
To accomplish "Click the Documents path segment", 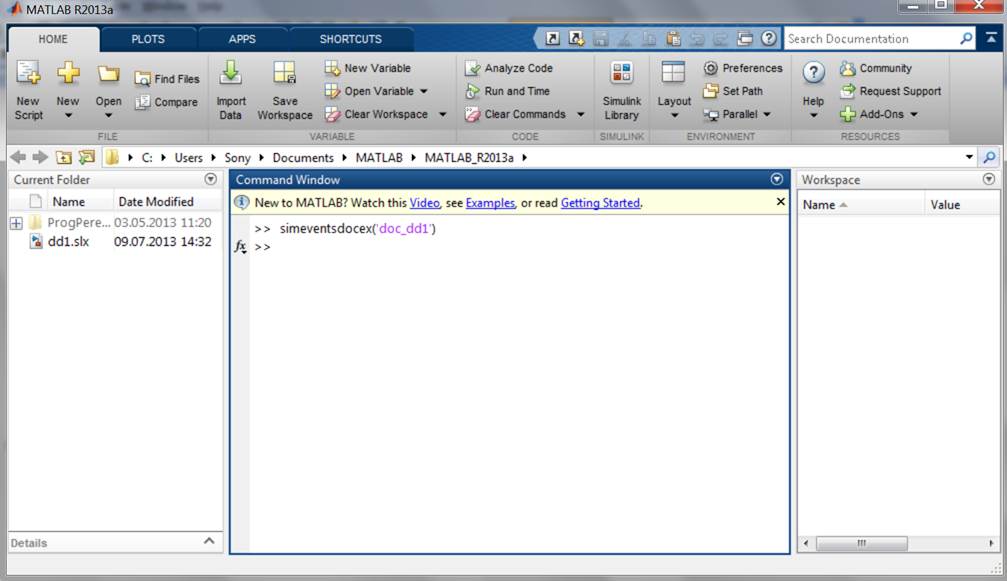I will coord(302,158).
